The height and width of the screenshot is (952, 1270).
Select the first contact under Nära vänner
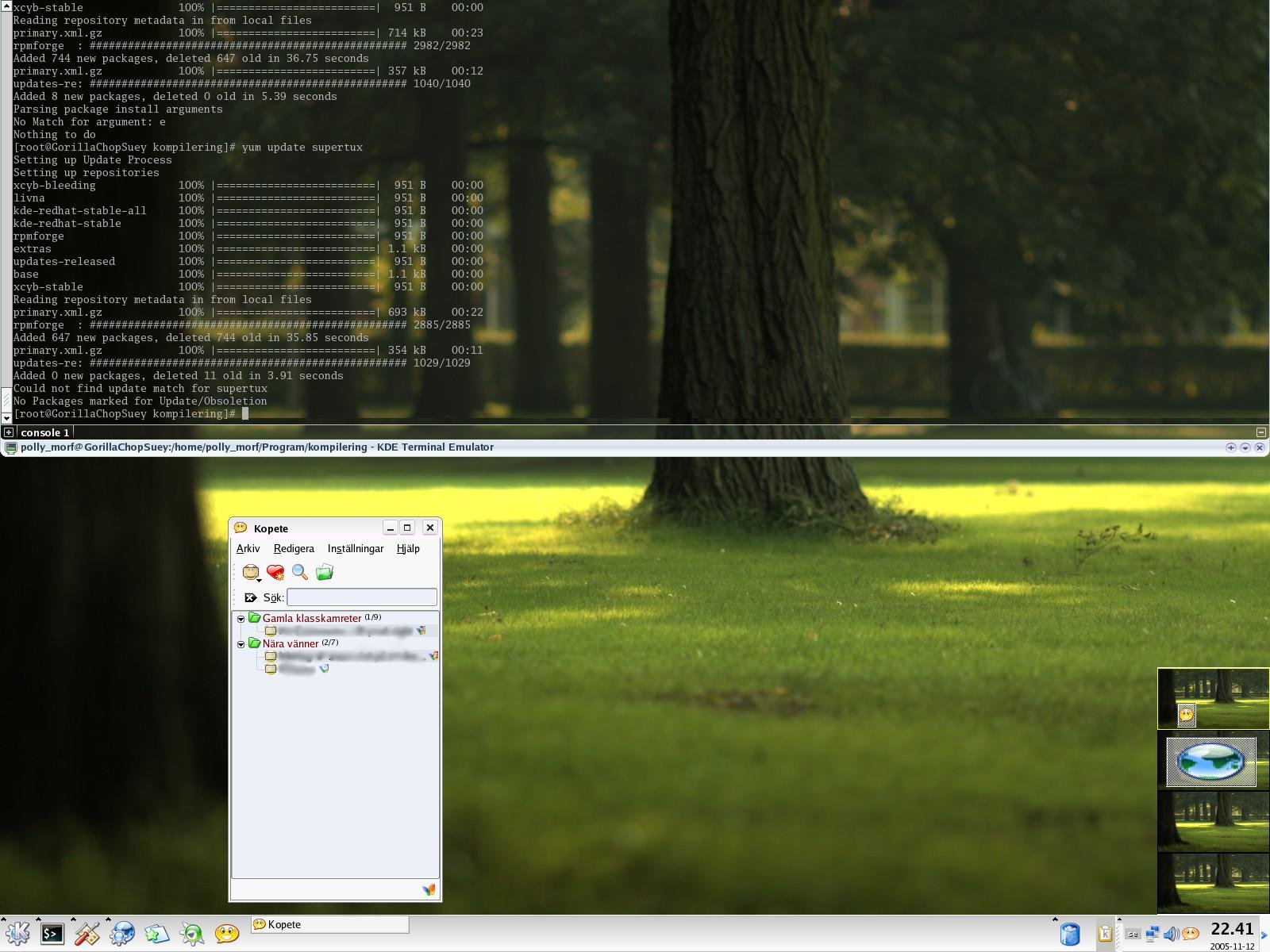[x=352, y=656]
